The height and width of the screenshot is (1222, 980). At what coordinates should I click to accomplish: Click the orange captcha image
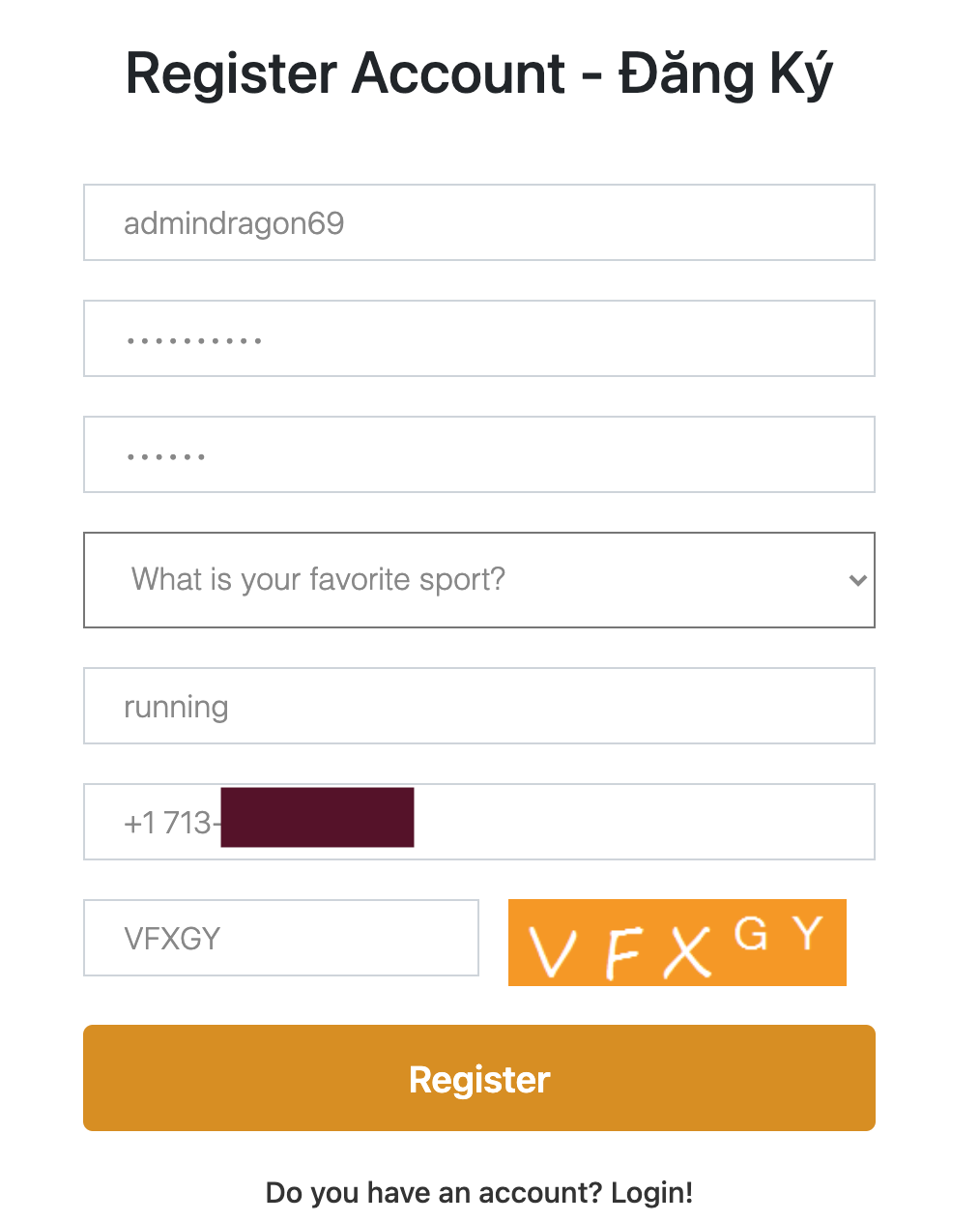coord(677,943)
